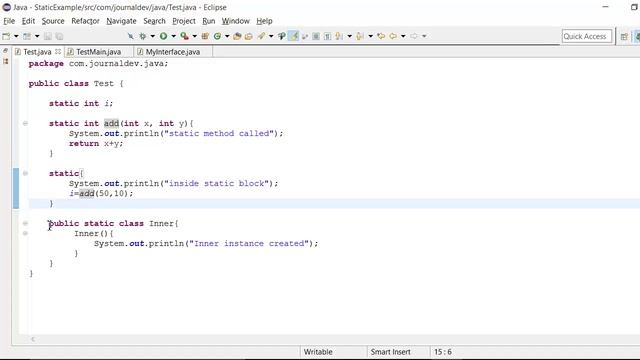Toggle Skip All Breakpoints icon
The width and height of the screenshot is (640, 360).
[130, 36]
